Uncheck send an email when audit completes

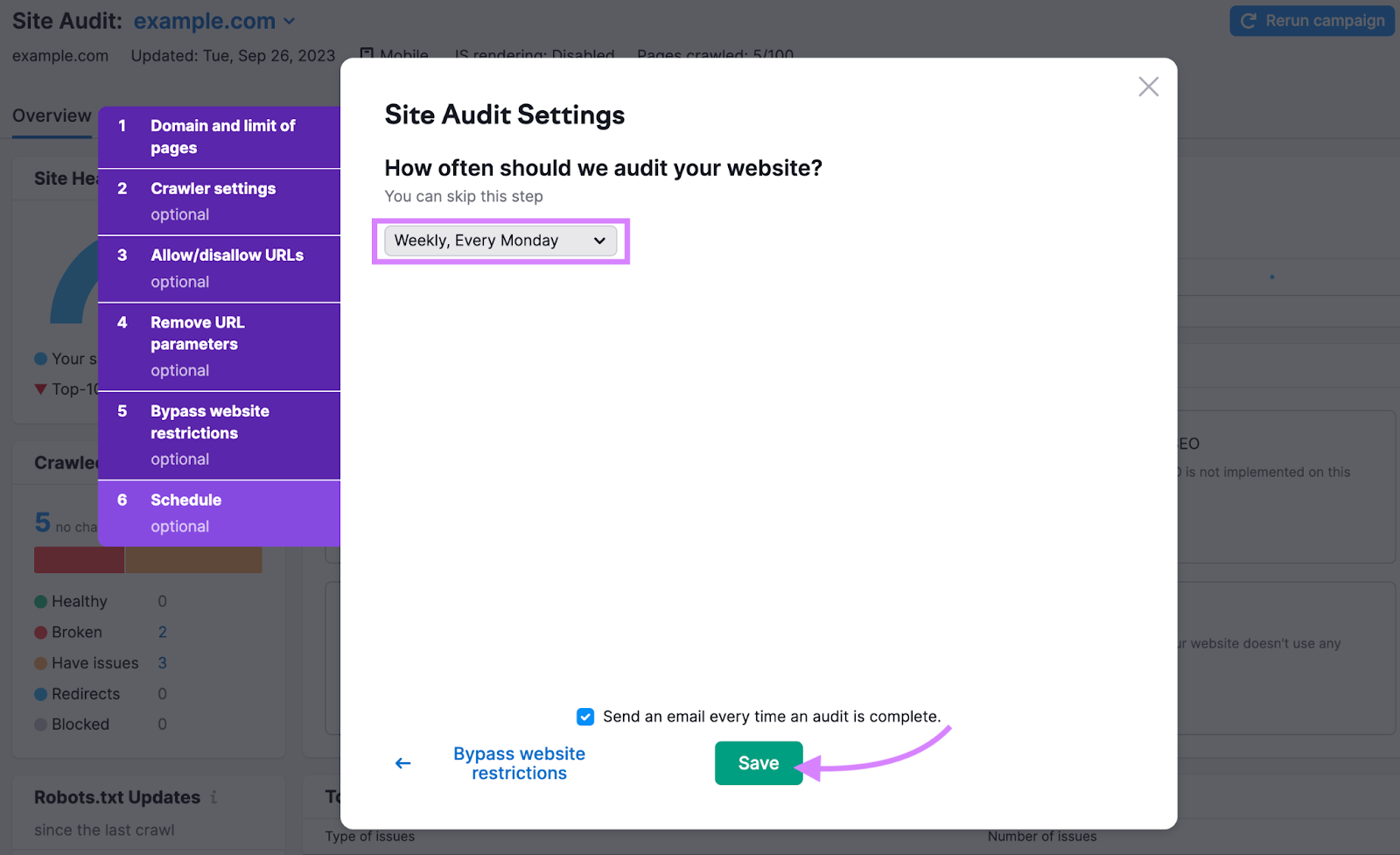click(584, 716)
